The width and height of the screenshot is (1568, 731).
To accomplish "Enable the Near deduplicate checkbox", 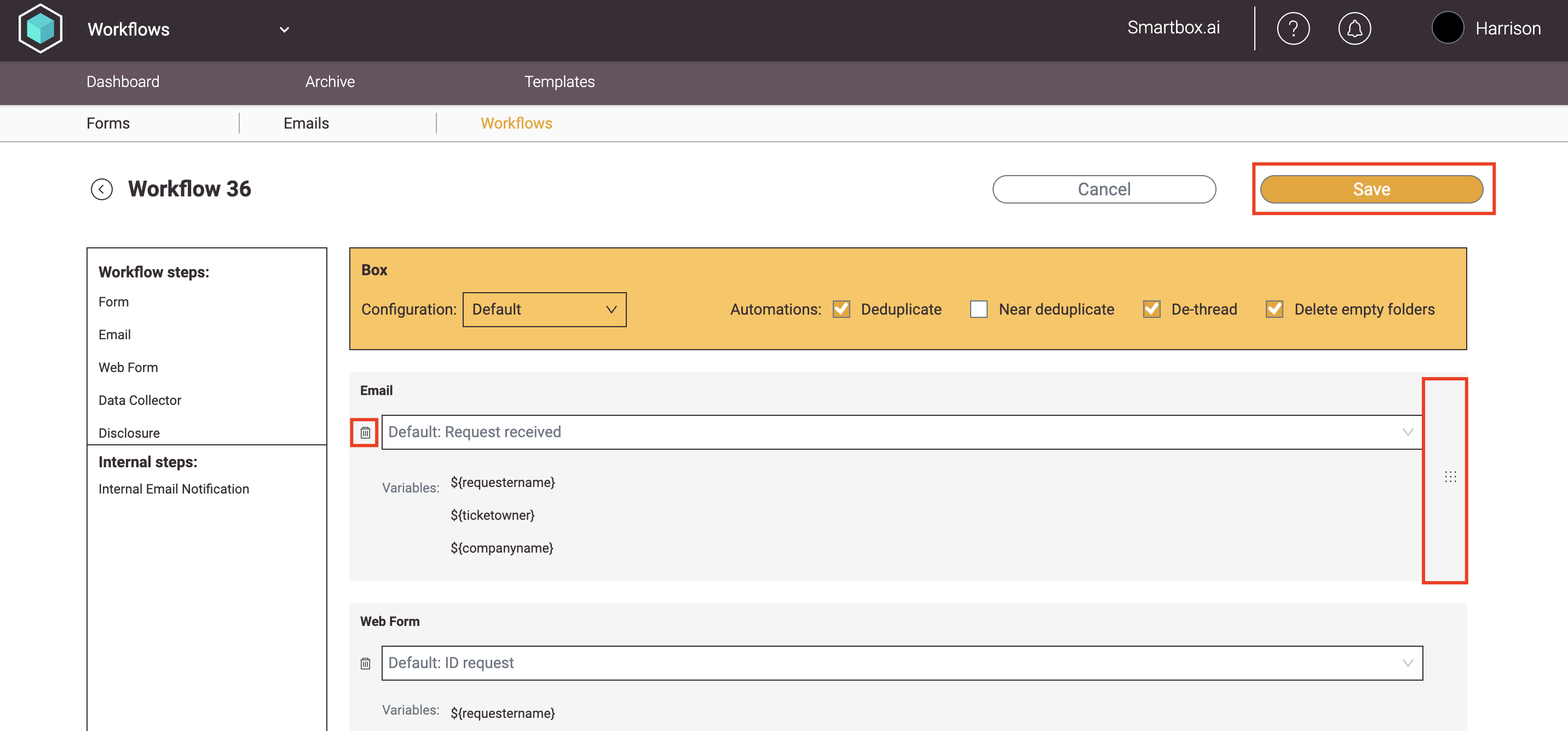I will point(978,310).
